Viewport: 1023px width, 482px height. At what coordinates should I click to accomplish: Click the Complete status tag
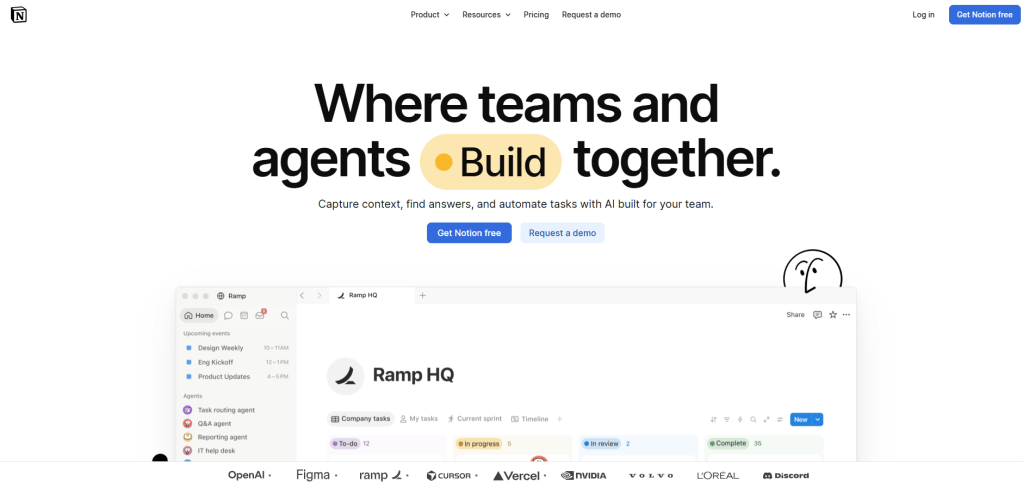pyautogui.click(x=727, y=444)
